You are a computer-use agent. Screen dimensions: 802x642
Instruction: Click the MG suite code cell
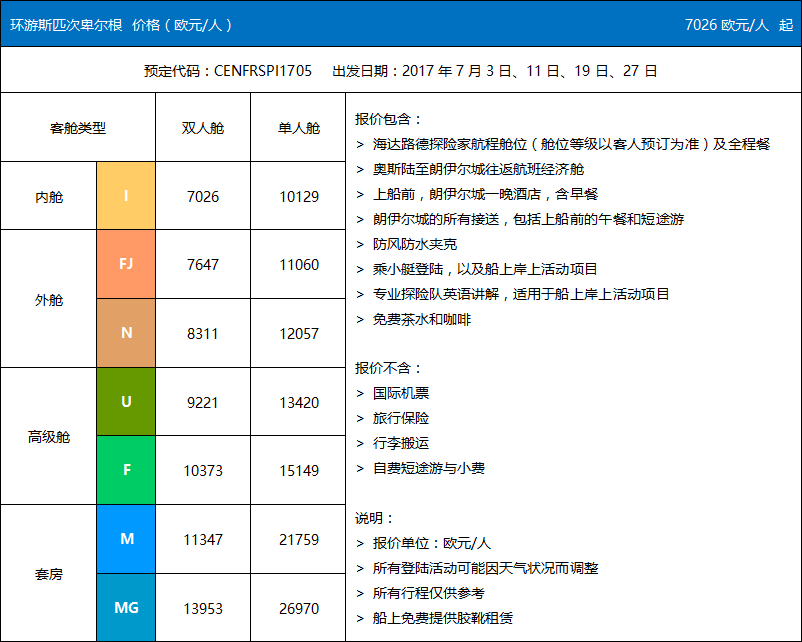pos(126,607)
